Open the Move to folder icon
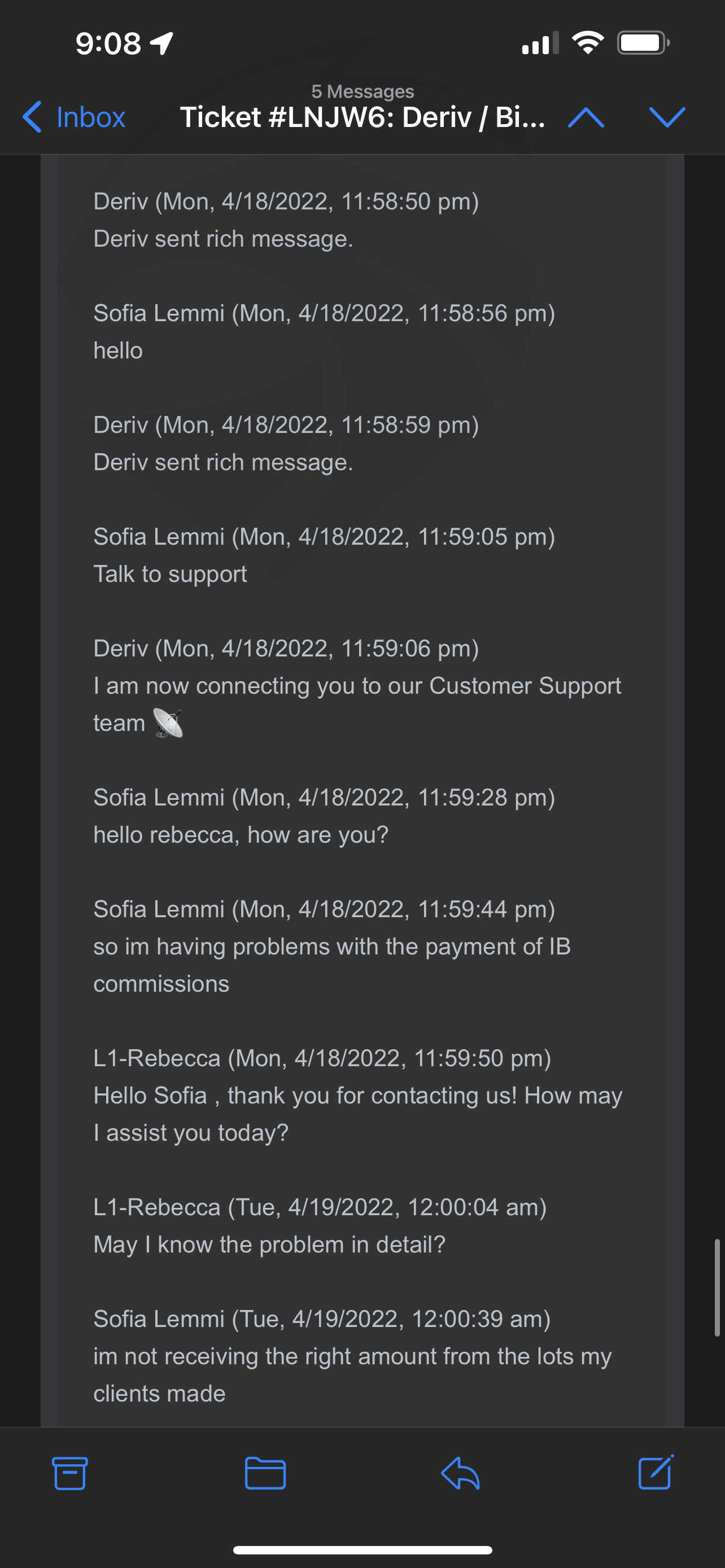 click(265, 1473)
